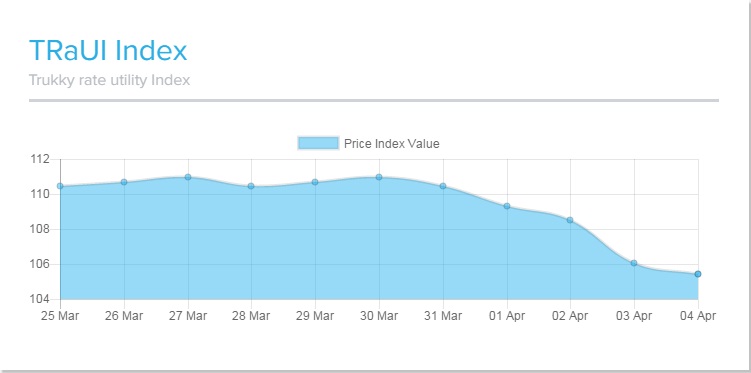Select the 27 Mar data point

(188, 177)
